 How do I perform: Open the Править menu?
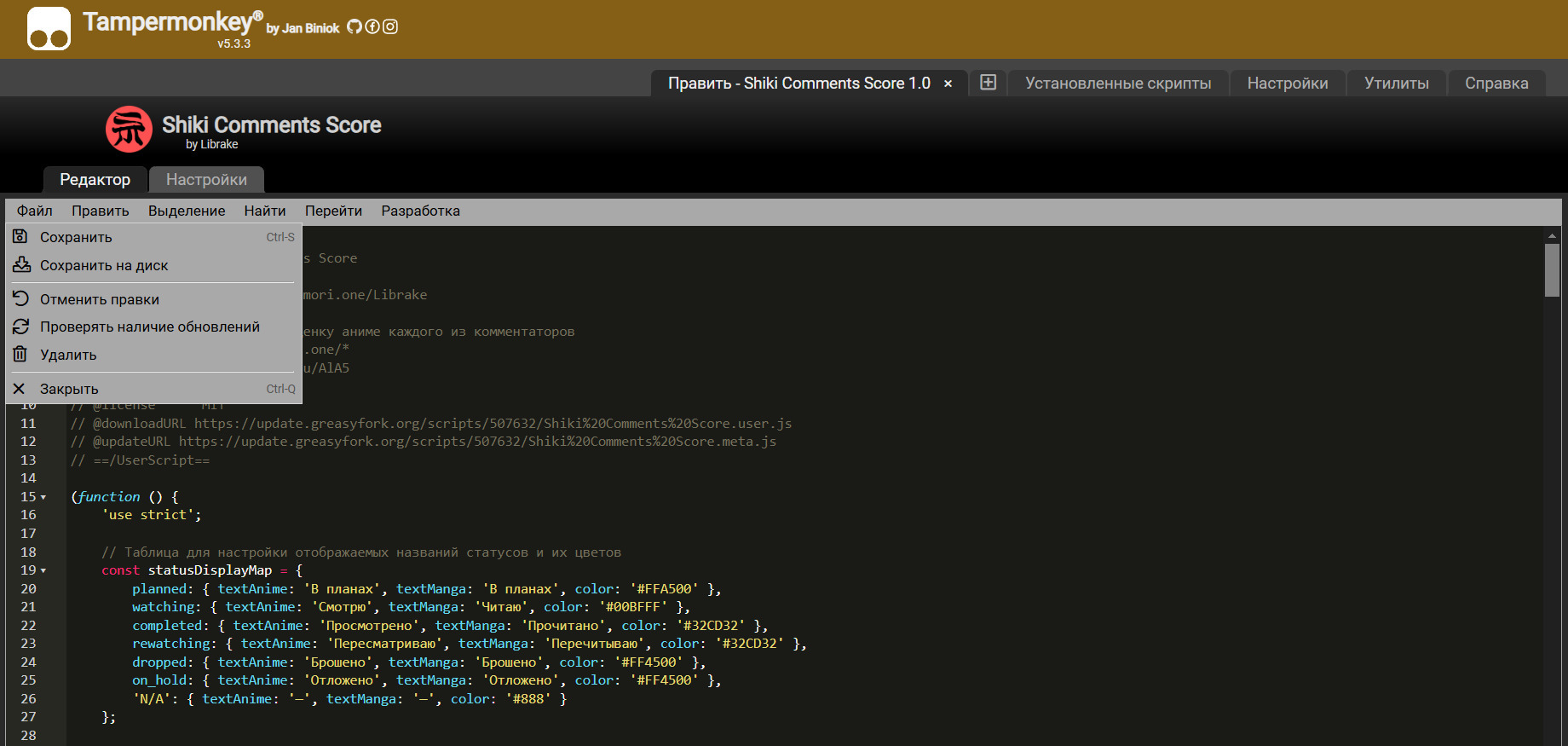point(100,211)
